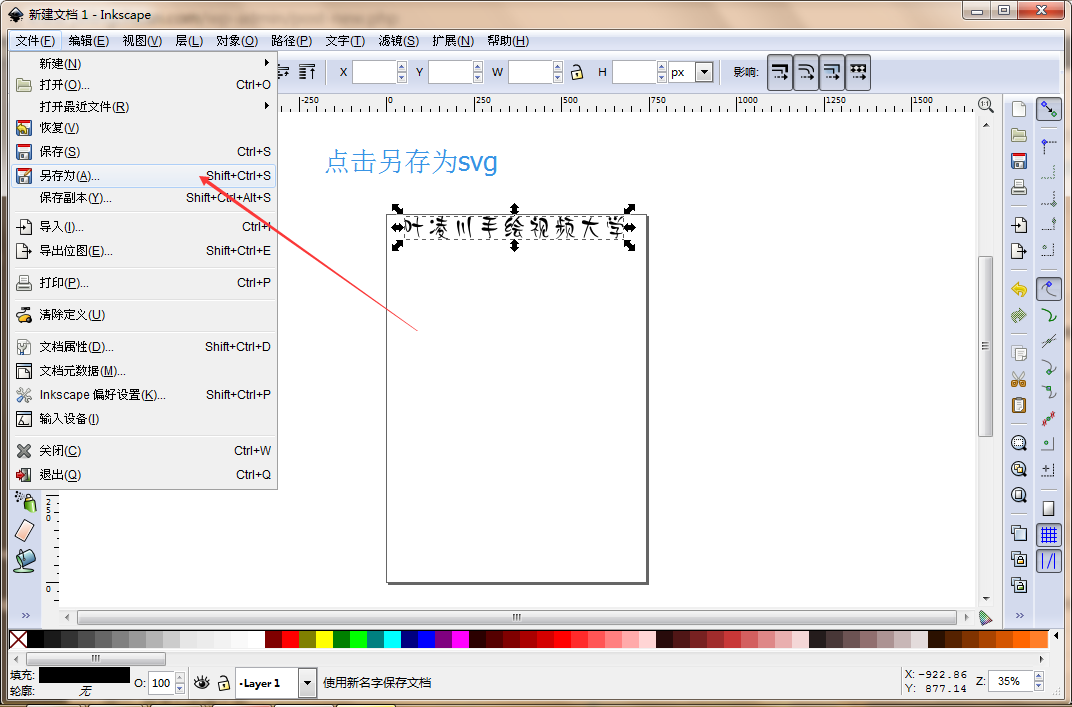Click the save floppy icon in right toolbar

[x=1019, y=161]
